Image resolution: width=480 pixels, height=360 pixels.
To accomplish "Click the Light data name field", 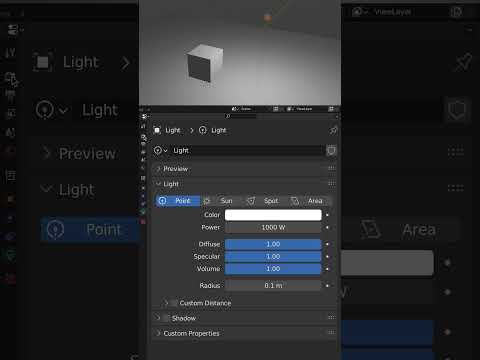I will click(247, 150).
